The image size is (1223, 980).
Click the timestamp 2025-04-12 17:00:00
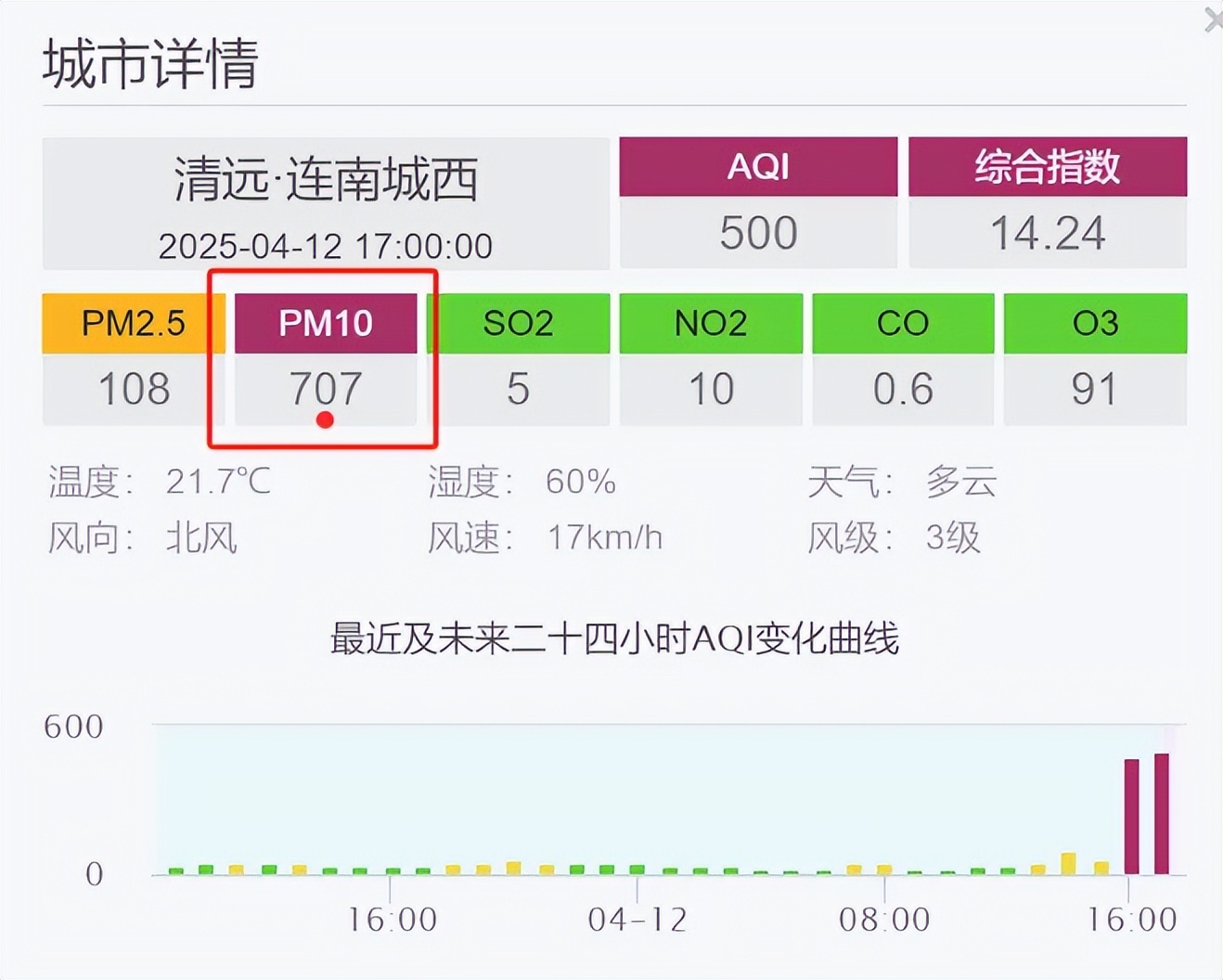pyautogui.click(x=326, y=246)
